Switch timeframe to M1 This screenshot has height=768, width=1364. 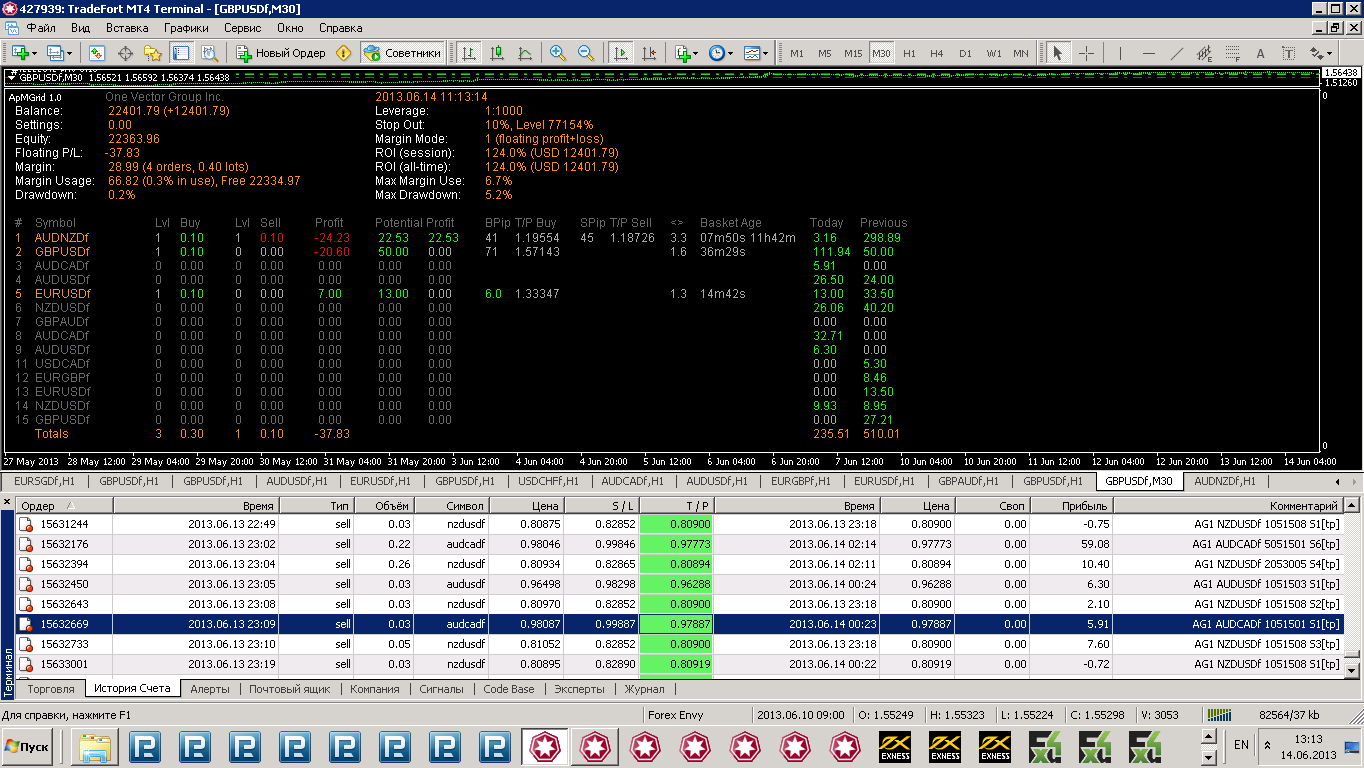click(797, 53)
